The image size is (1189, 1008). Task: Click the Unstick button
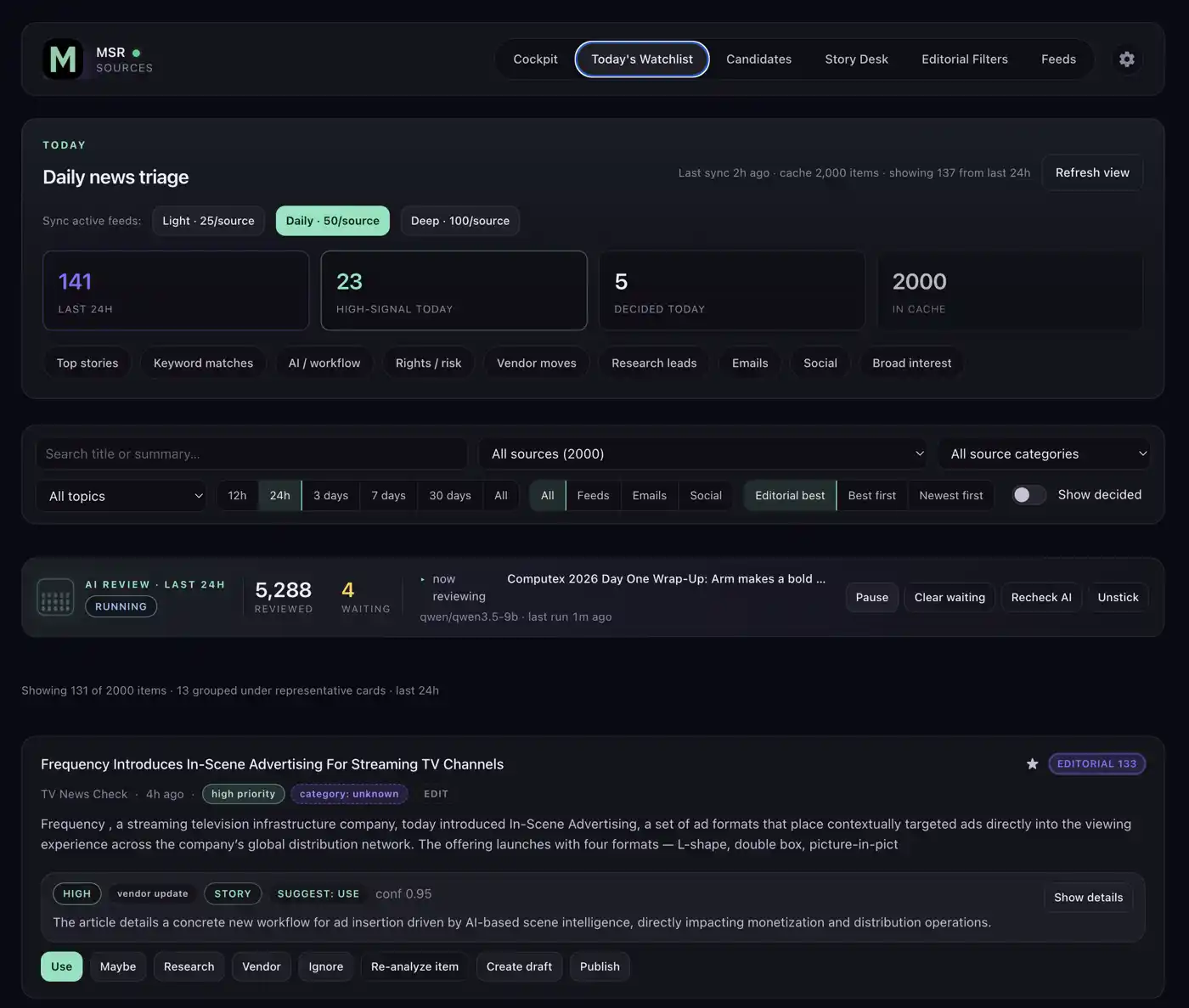[1118, 597]
